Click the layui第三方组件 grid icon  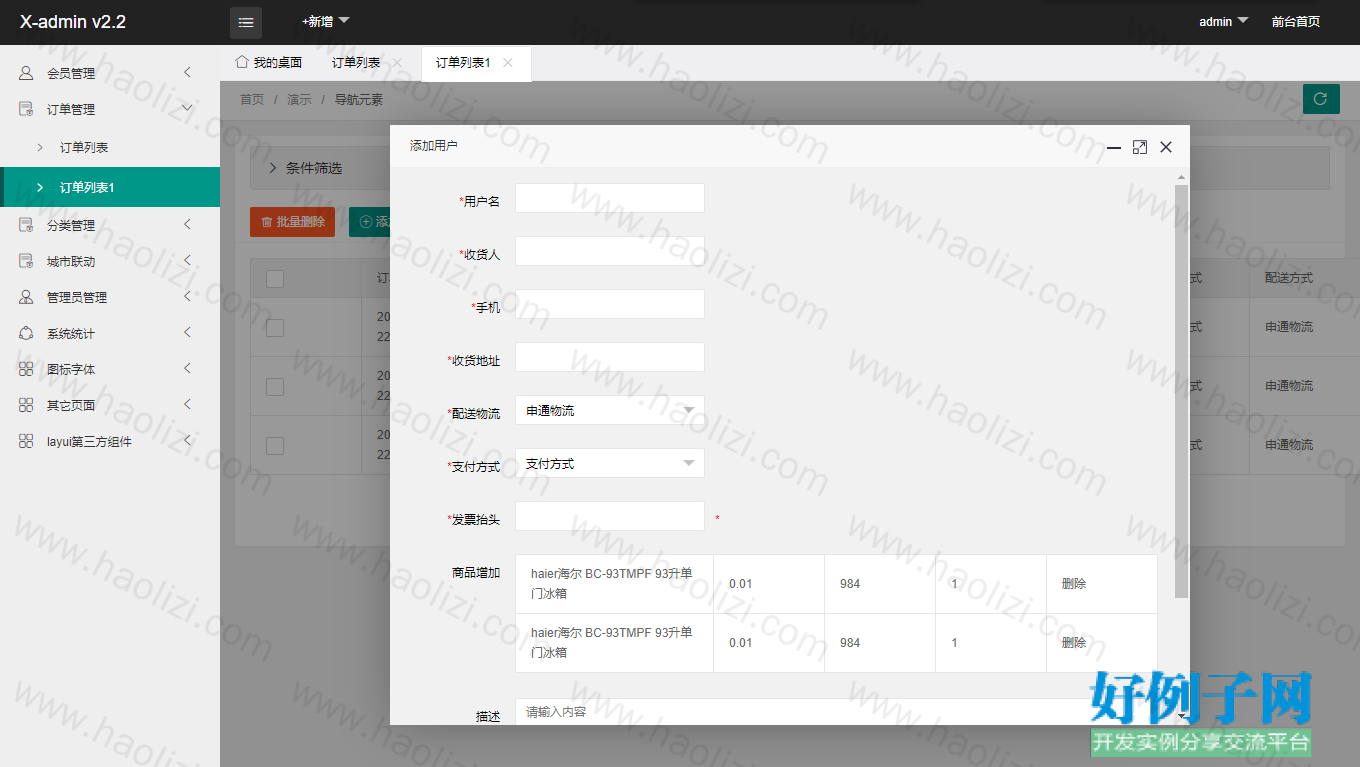(26, 441)
